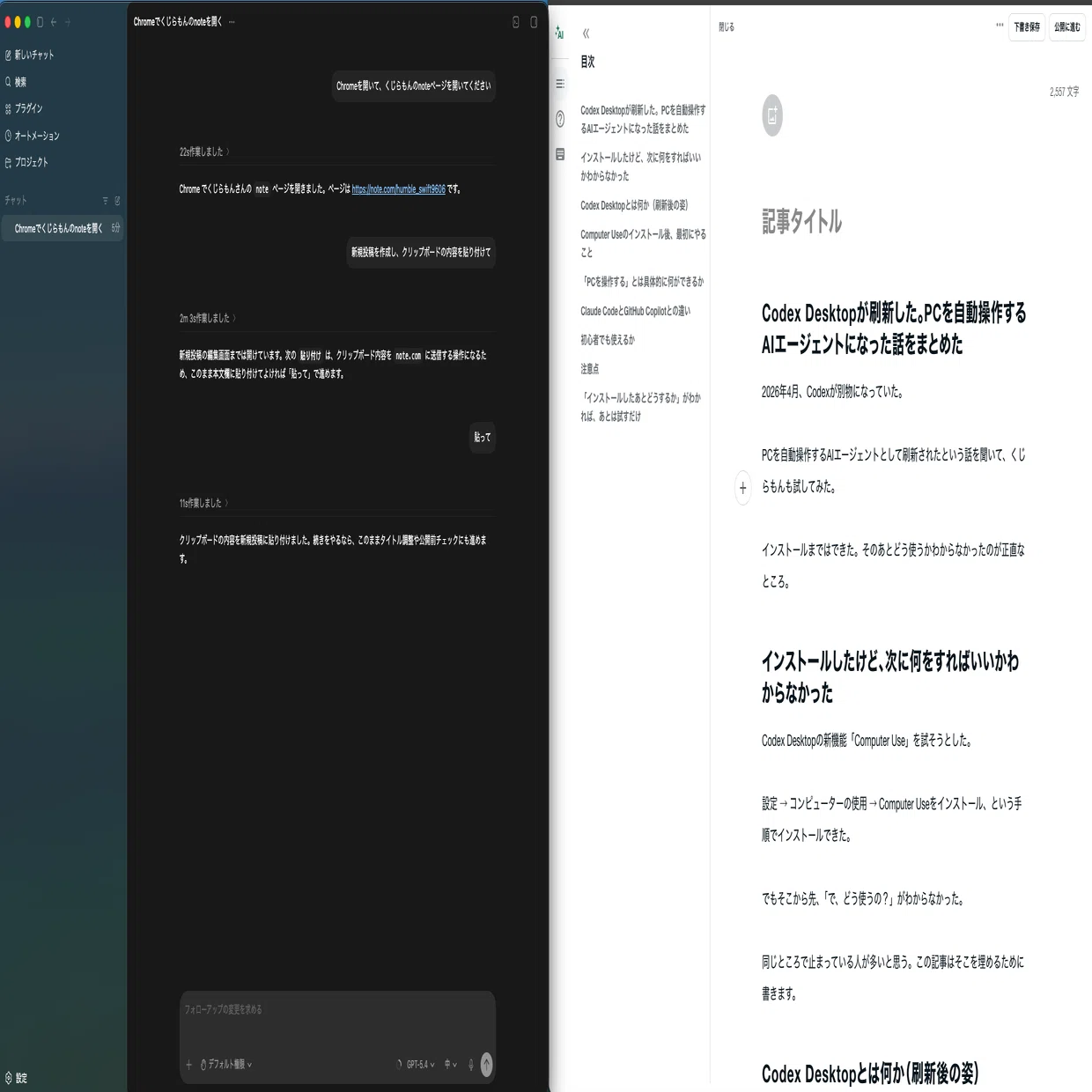This screenshot has height=1092, width=1092.
Task: Open the デフォルト権限 dropdown
Action: click(226, 1065)
